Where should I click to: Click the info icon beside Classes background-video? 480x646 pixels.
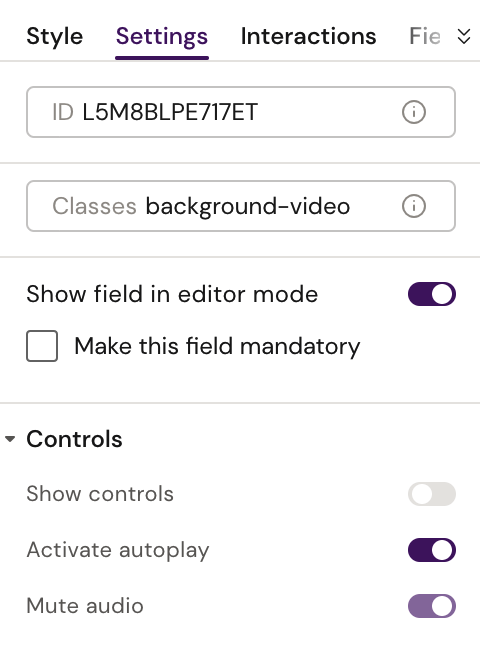(414, 206)
